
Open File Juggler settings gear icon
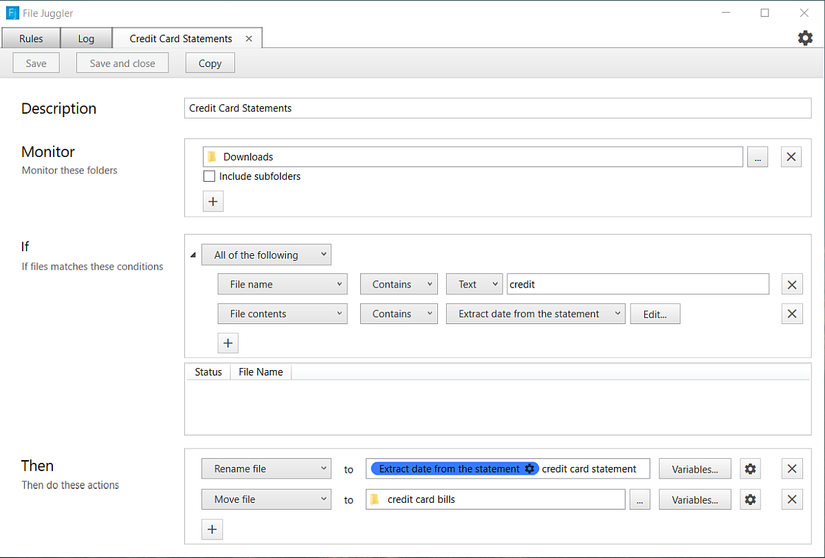click(x=805, y=38)
